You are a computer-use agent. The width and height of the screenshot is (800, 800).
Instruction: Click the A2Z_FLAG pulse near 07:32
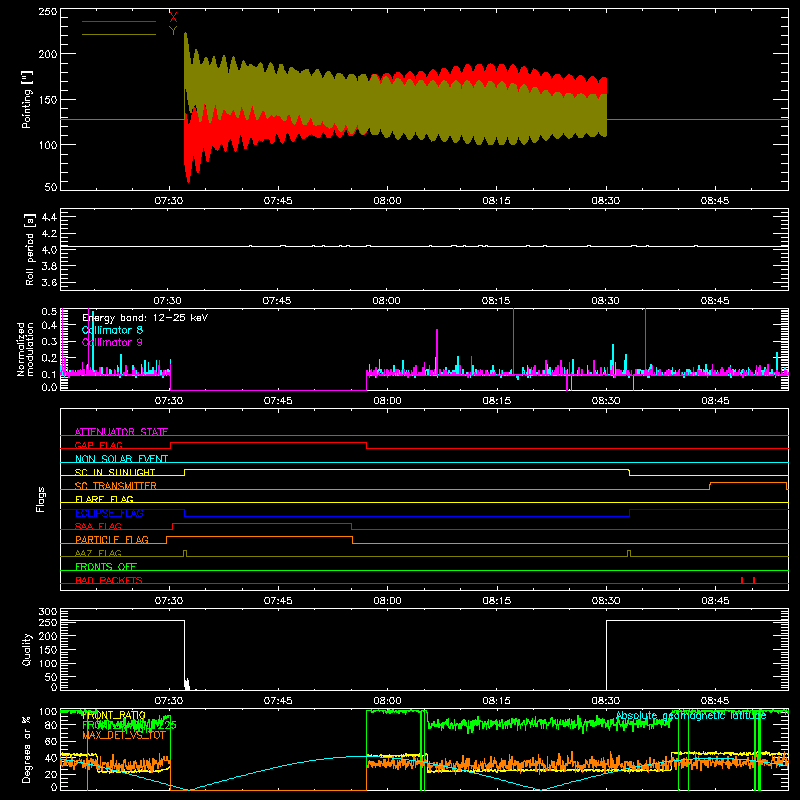(x=185, y=554)
